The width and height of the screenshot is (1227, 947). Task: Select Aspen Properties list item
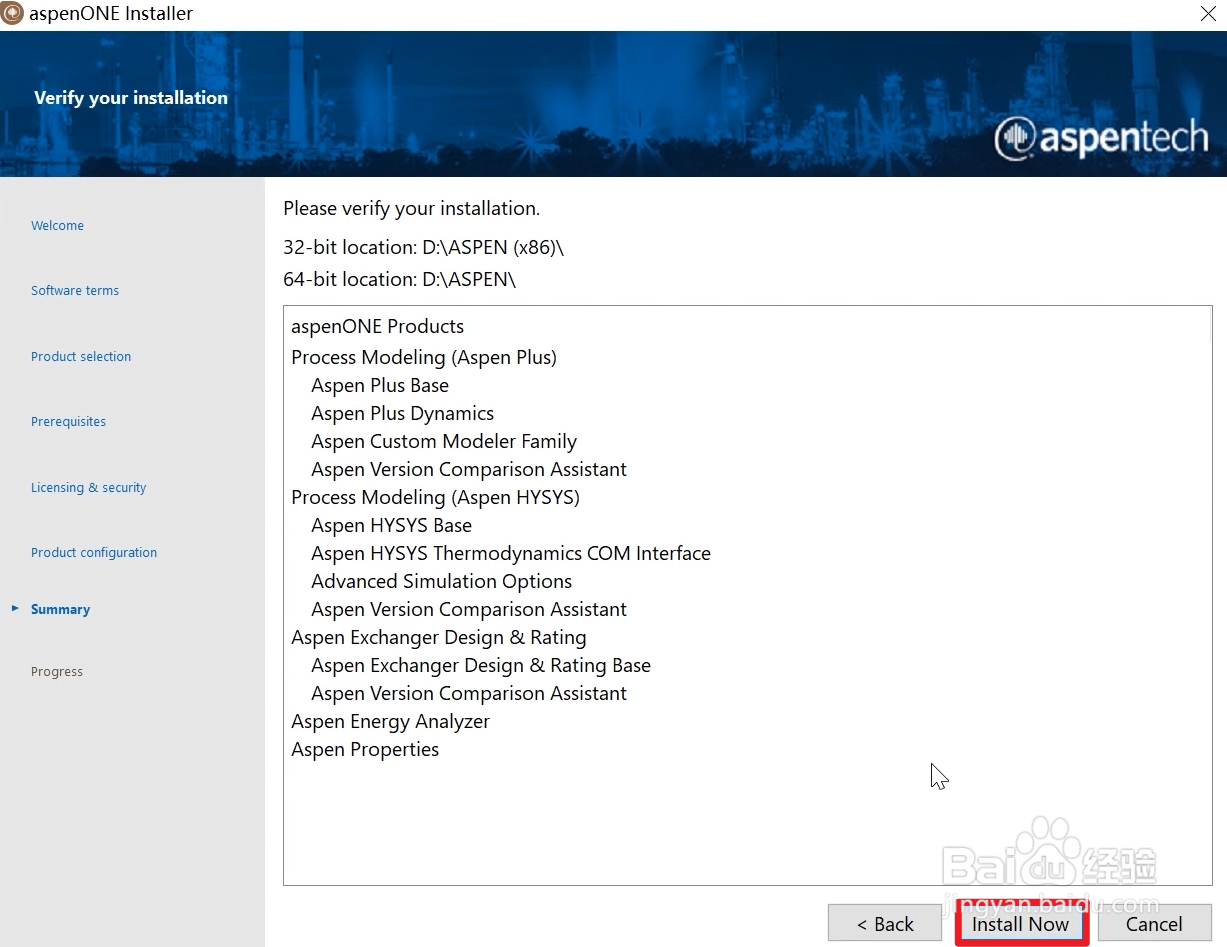click(365, 750)
